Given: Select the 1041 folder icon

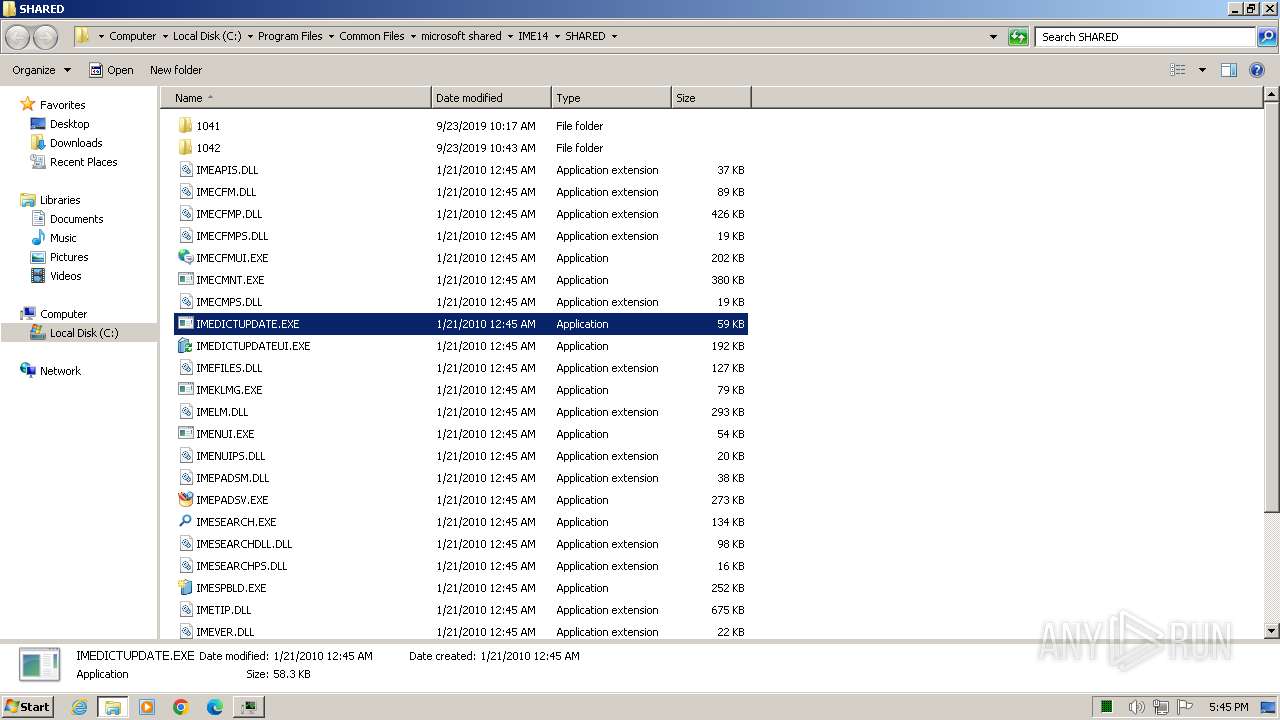Looking at the screenshot, I should tap(185, 126).
